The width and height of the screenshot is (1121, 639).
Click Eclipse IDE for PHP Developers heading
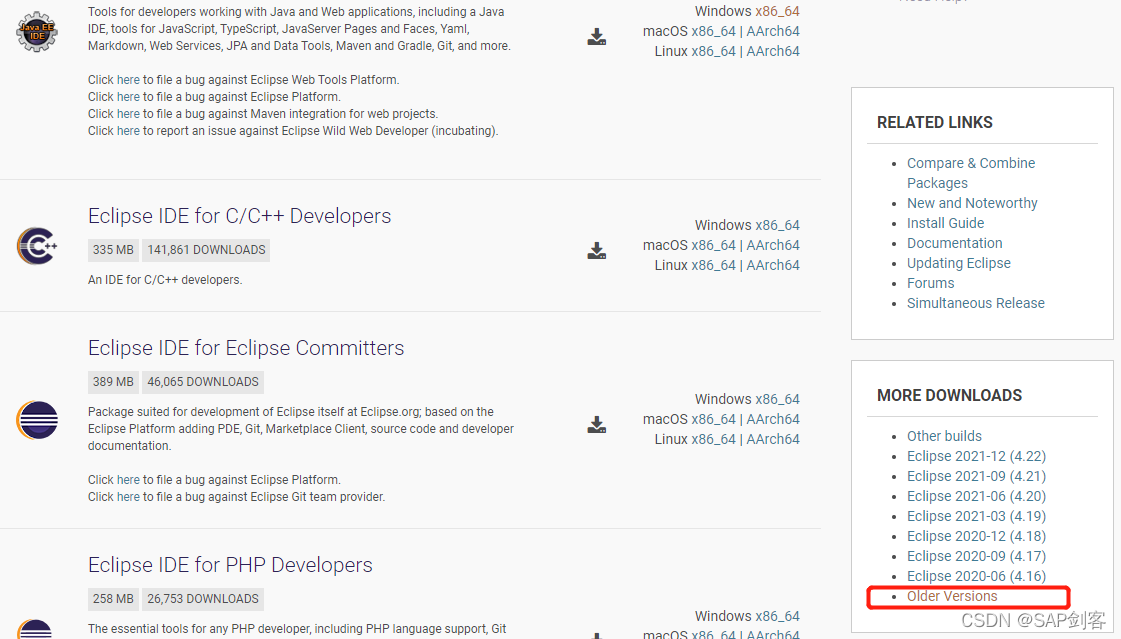coord(230,564)
